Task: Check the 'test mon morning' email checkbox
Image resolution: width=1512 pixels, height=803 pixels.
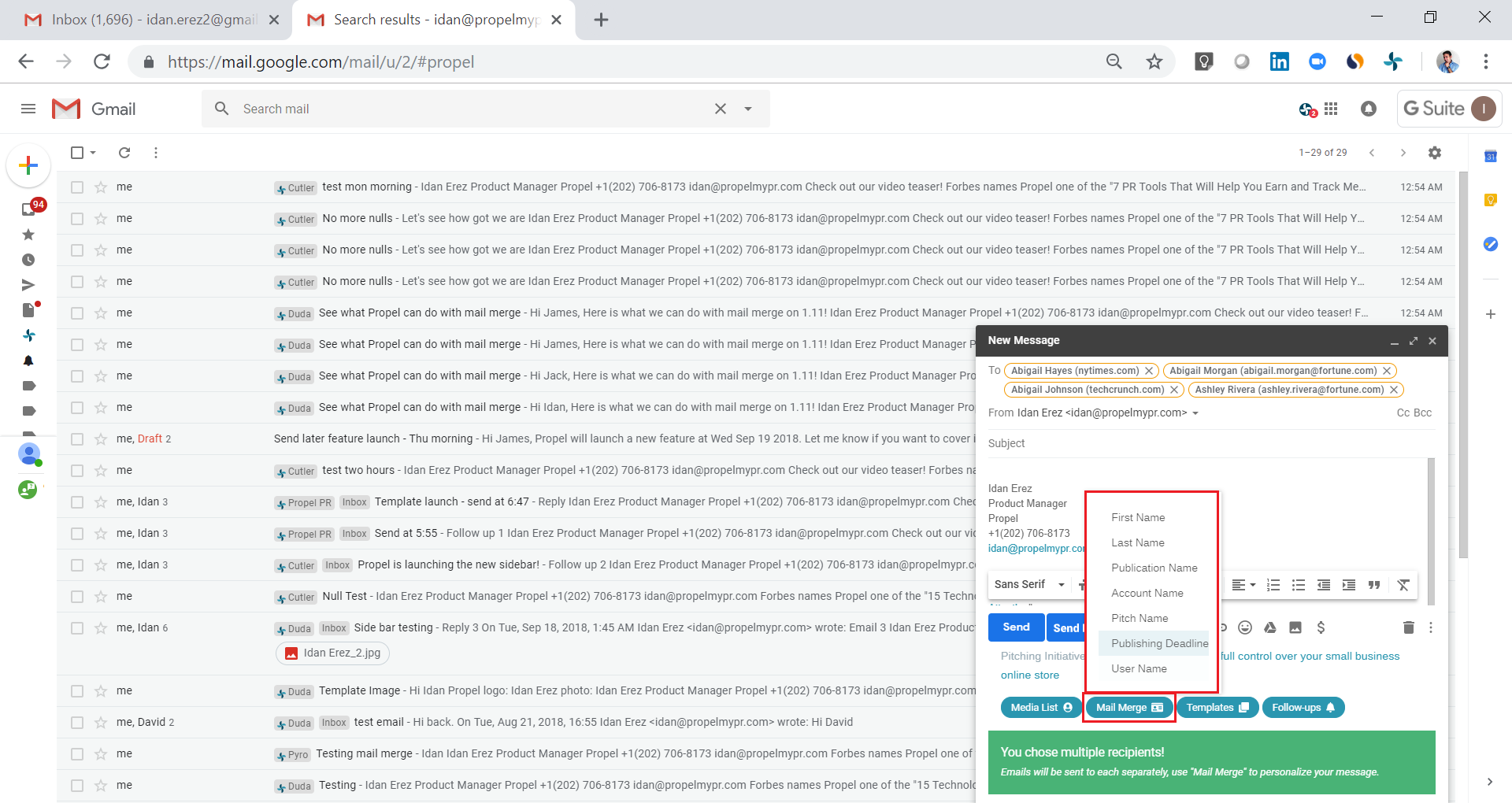Action: pos(77,187)
